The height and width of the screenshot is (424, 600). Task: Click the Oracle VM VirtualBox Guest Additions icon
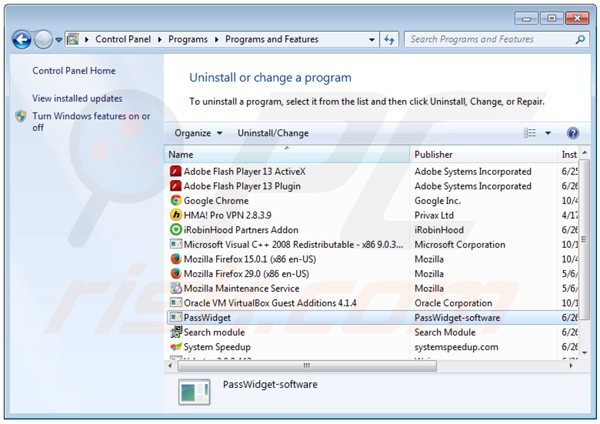[x=176, y=302]
